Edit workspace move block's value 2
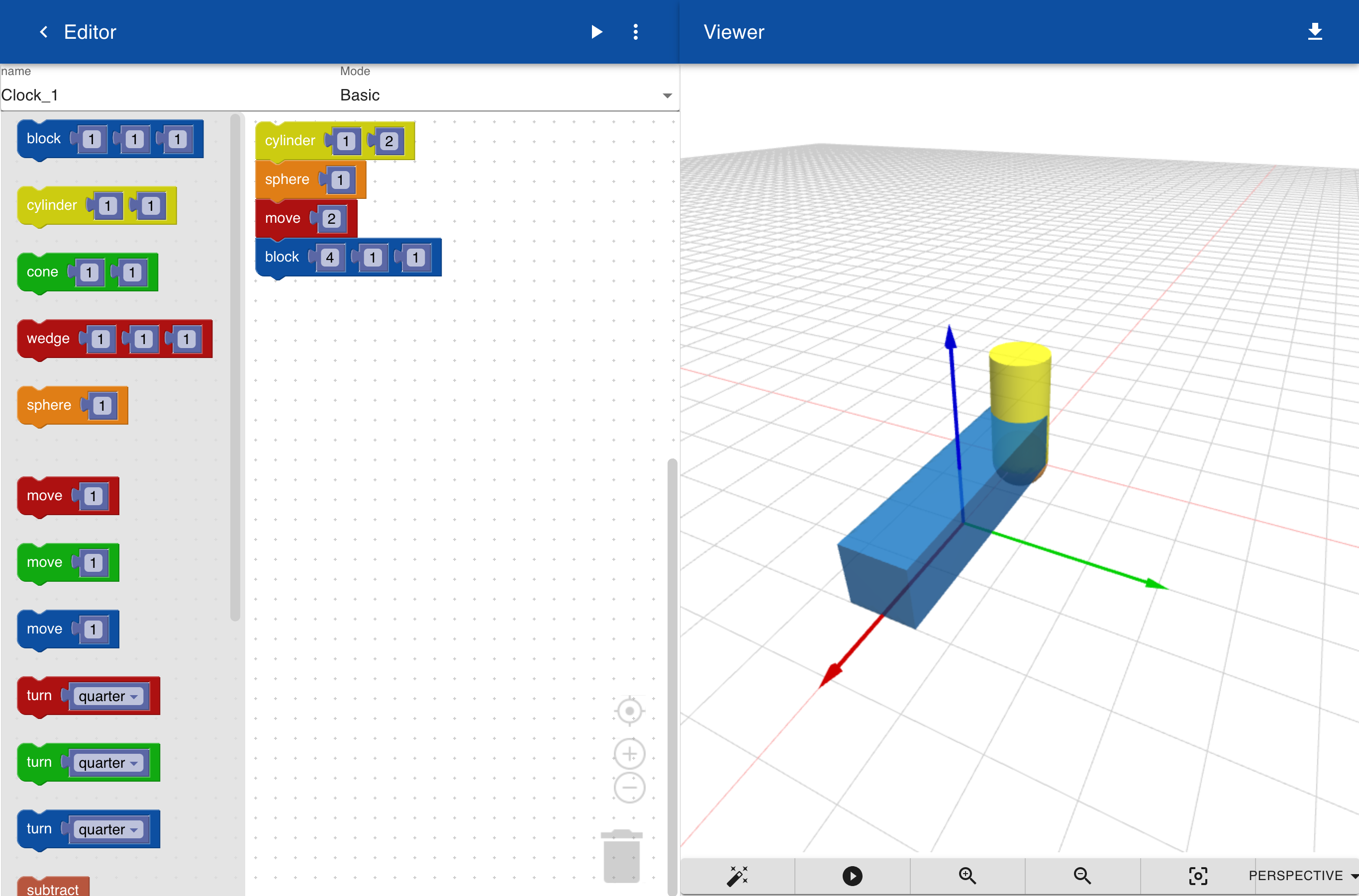The image size is (1359, 896). [x=332, y=219]
